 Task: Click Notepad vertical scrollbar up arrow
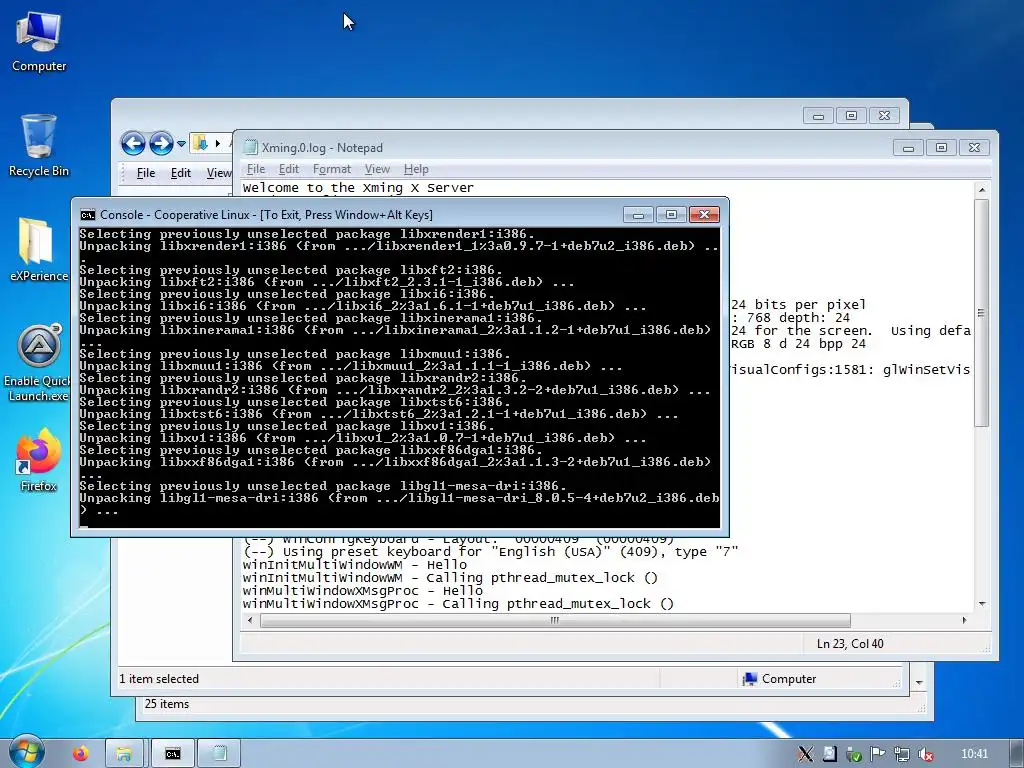click(x=981, y=190)
